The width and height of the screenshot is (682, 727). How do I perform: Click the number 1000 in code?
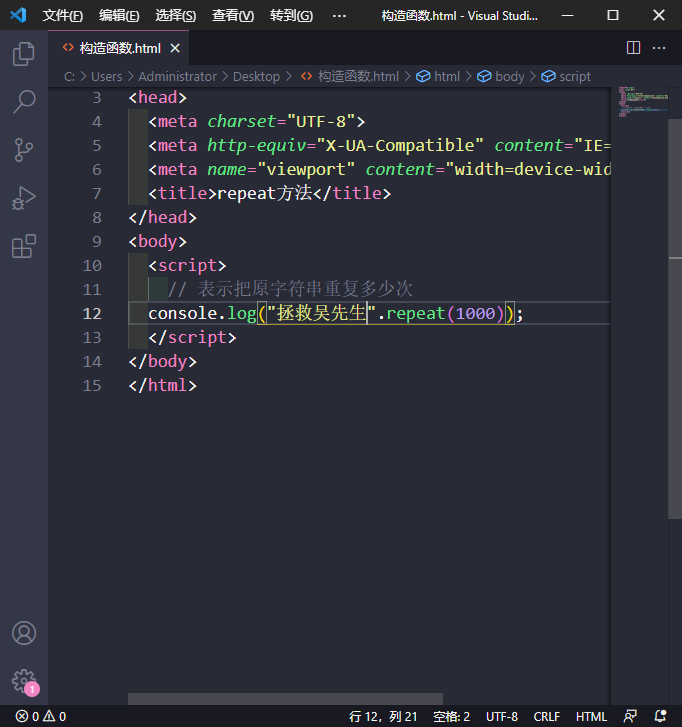pos(475,313)
